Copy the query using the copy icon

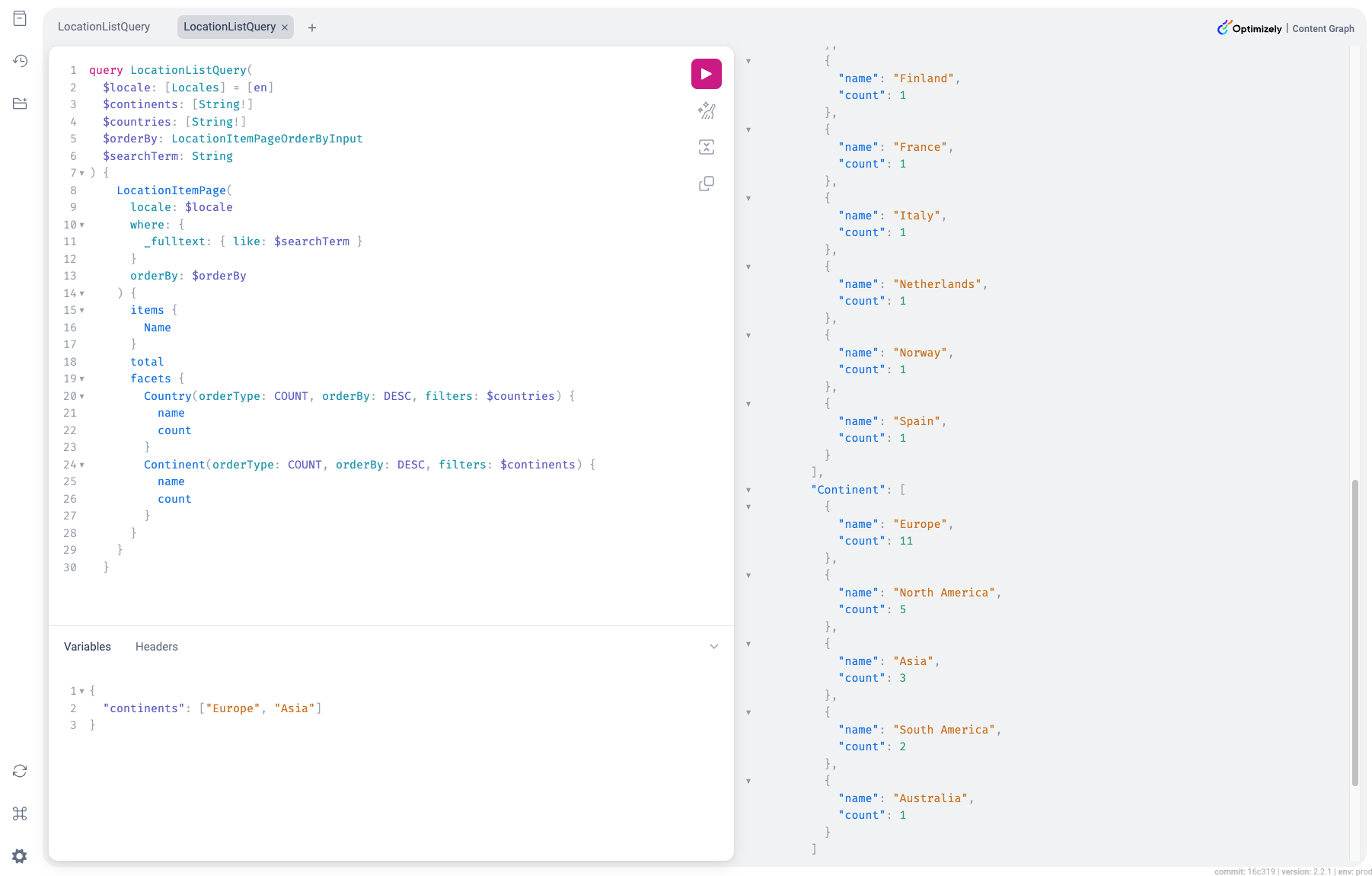click(x=706, y=184)
